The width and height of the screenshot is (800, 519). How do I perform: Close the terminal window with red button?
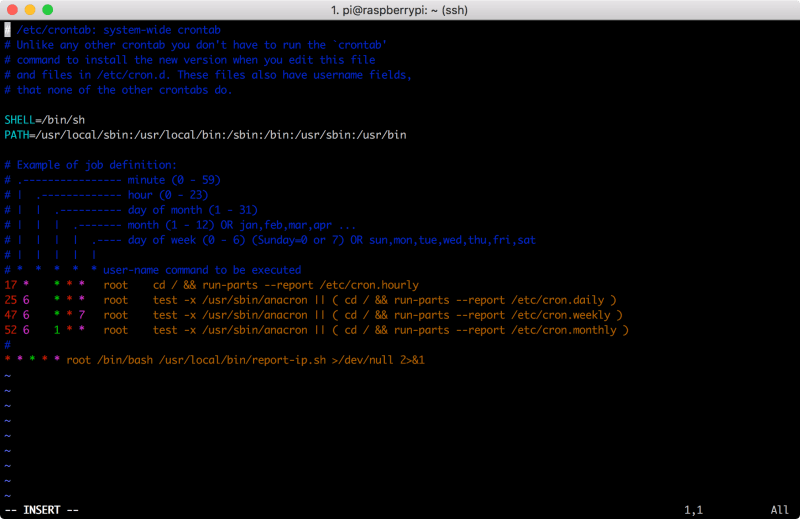point(13,10)
